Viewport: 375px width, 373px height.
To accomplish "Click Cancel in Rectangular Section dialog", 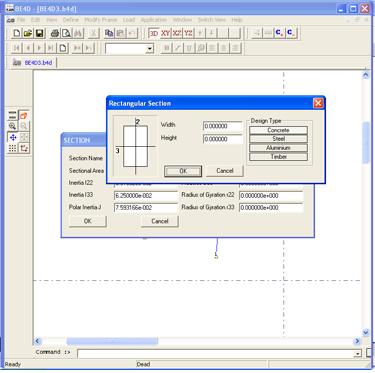I will coord(225,171).
